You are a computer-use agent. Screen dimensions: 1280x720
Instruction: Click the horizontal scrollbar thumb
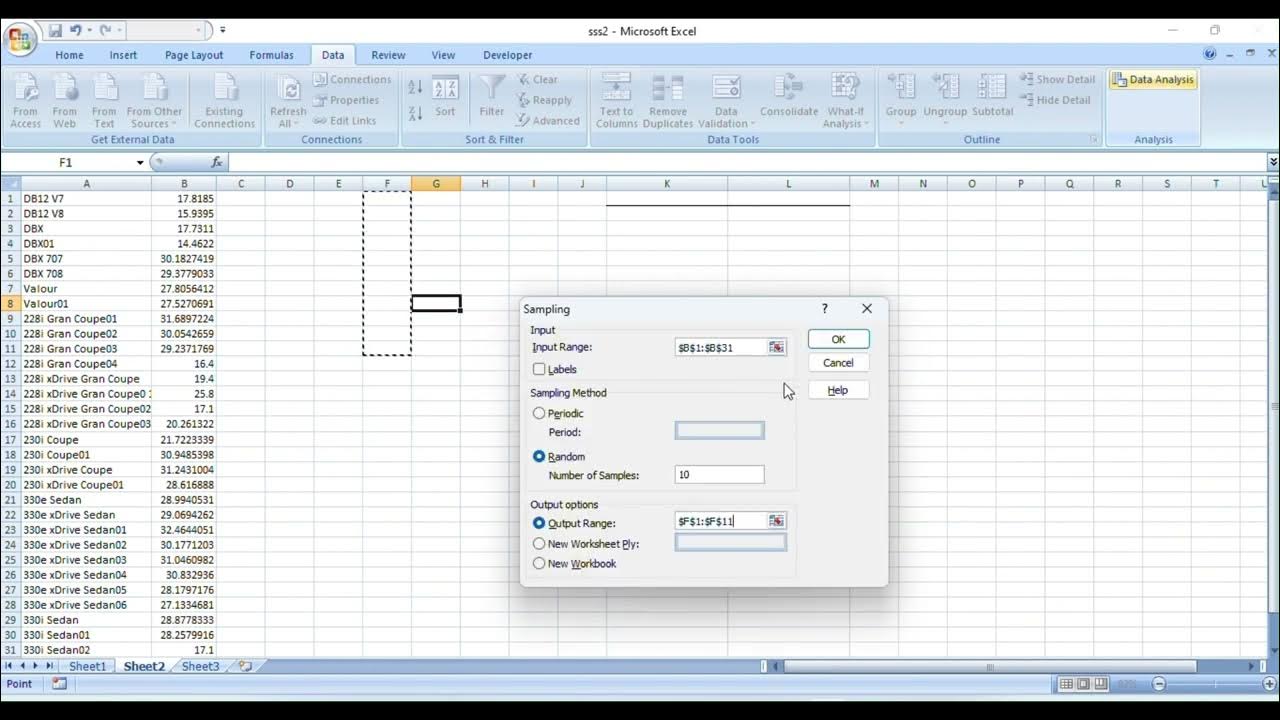click(x=990, y=666)
